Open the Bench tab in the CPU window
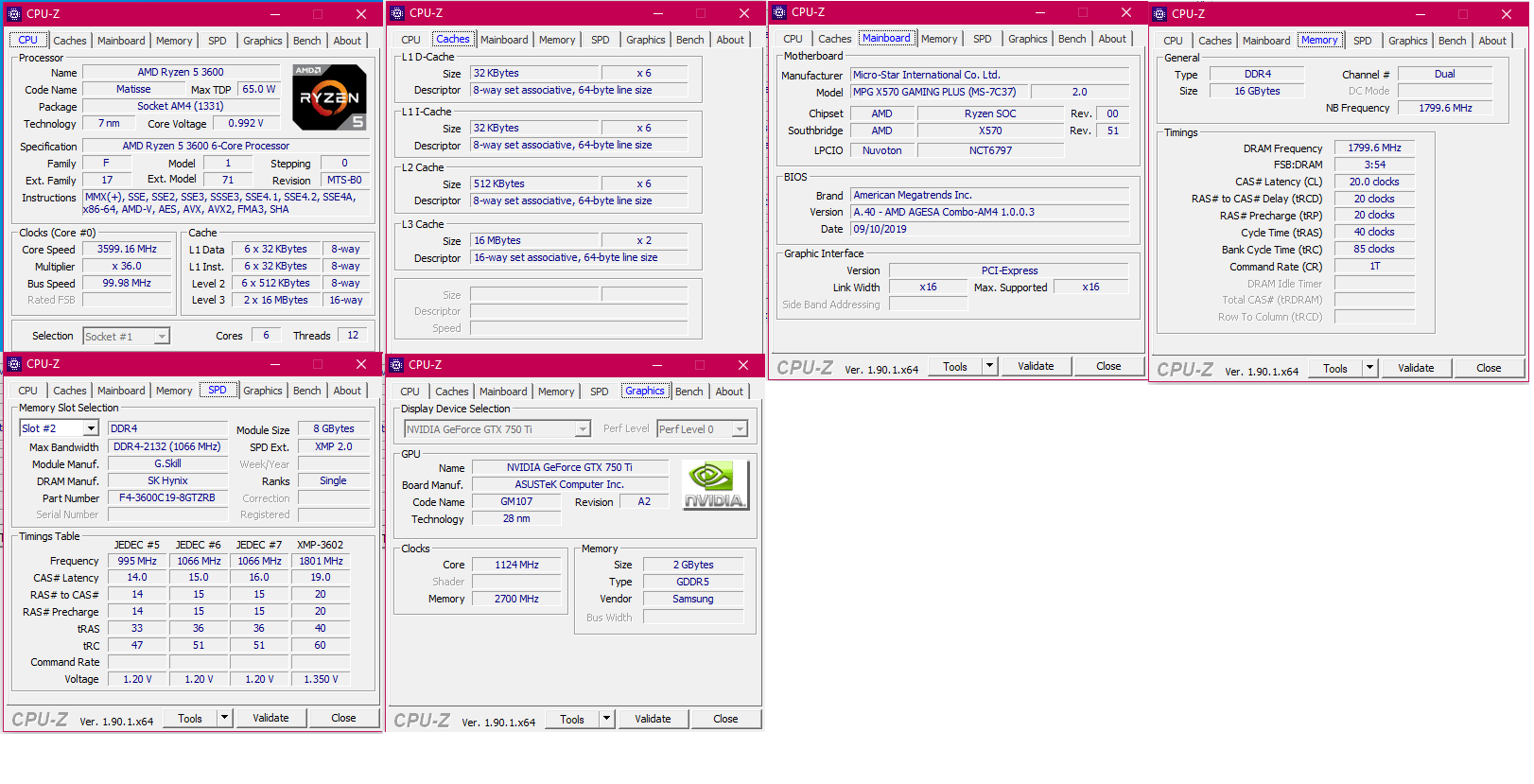Viewport: 1534px width, 784px height. (x=307, y=41)
